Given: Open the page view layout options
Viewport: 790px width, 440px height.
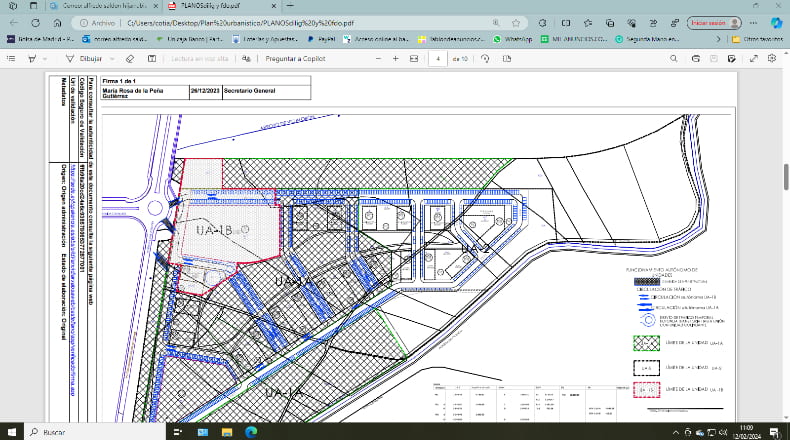Looking at the screenshot, I should coord(507,59).
